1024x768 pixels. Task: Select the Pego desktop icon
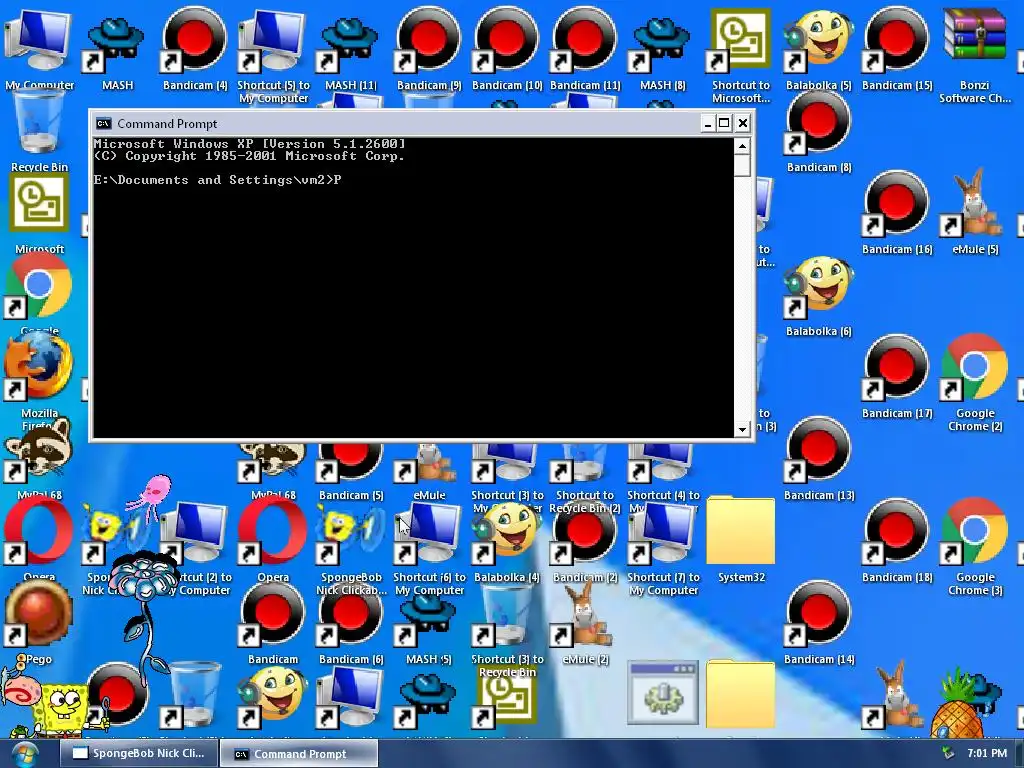coord(39,615)
